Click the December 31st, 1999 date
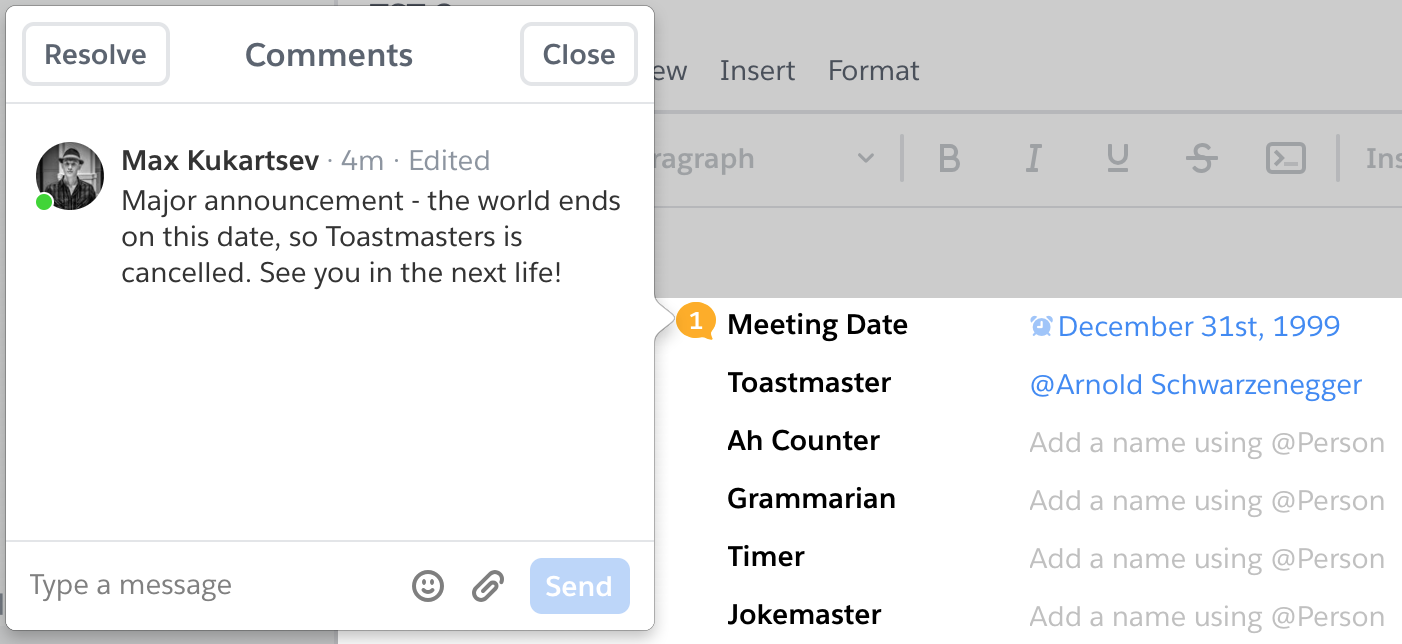The width and height of the screenshot is (1402, 644). click(x=1199, y=326)
